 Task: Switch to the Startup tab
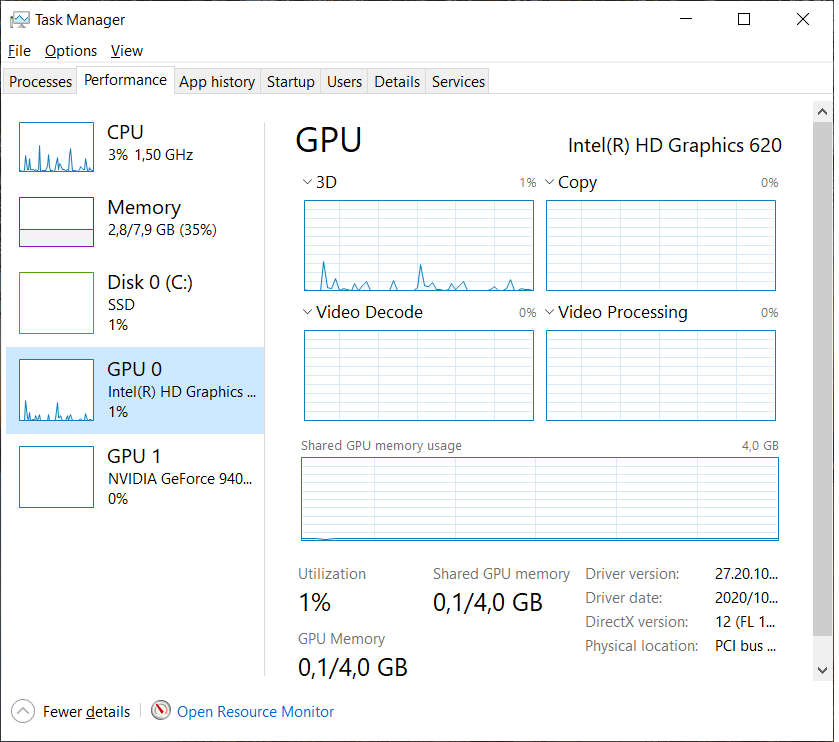point(290,82)
